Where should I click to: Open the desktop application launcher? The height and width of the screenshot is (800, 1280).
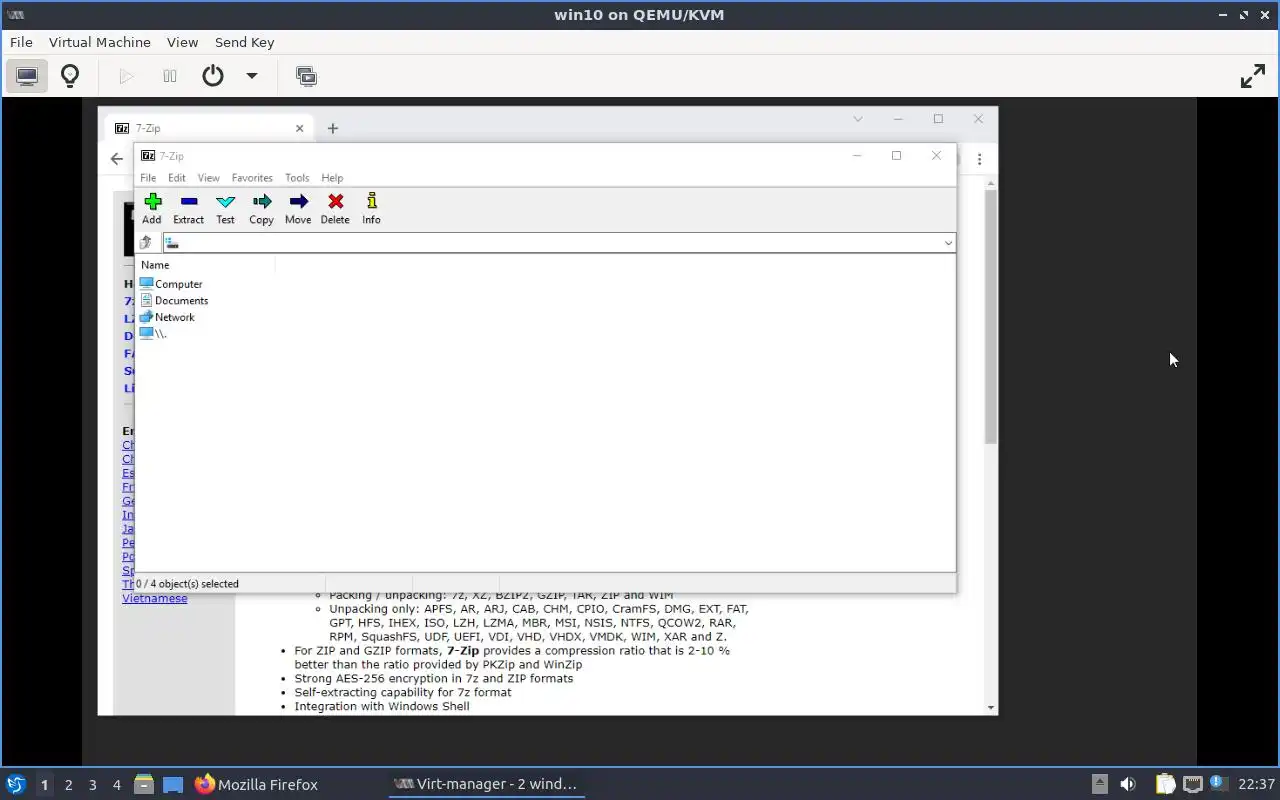16,784
